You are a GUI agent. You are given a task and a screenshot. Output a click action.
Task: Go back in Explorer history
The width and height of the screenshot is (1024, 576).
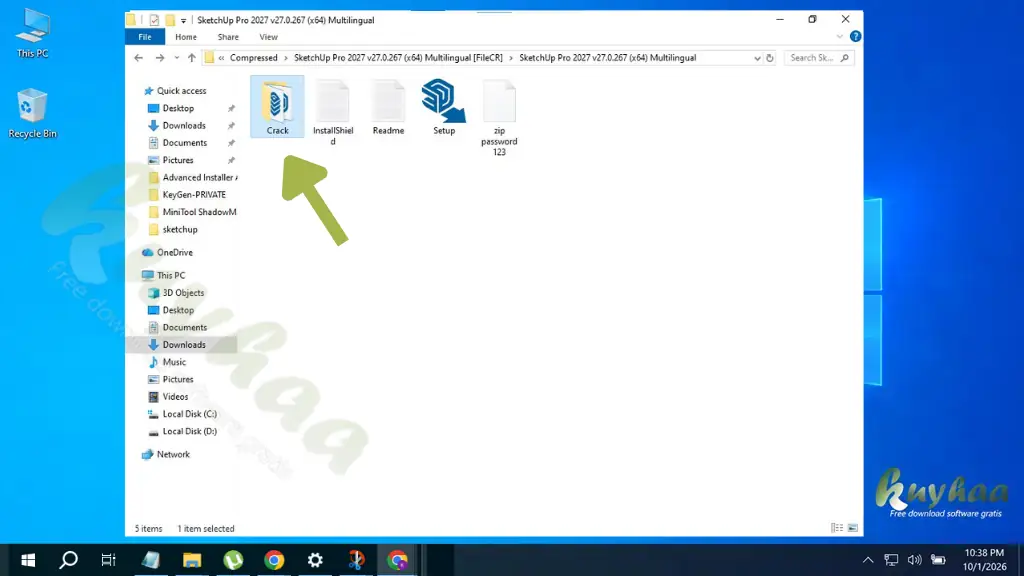[138, 58]
